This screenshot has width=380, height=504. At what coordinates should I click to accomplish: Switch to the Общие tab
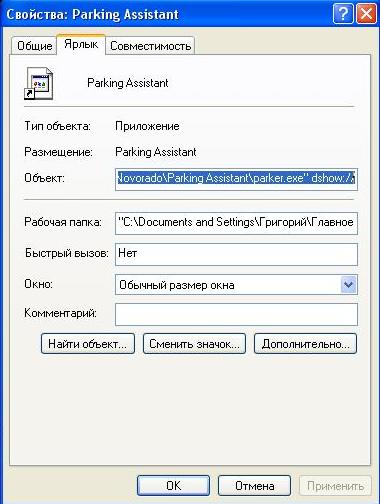click(x=34, y=46)
